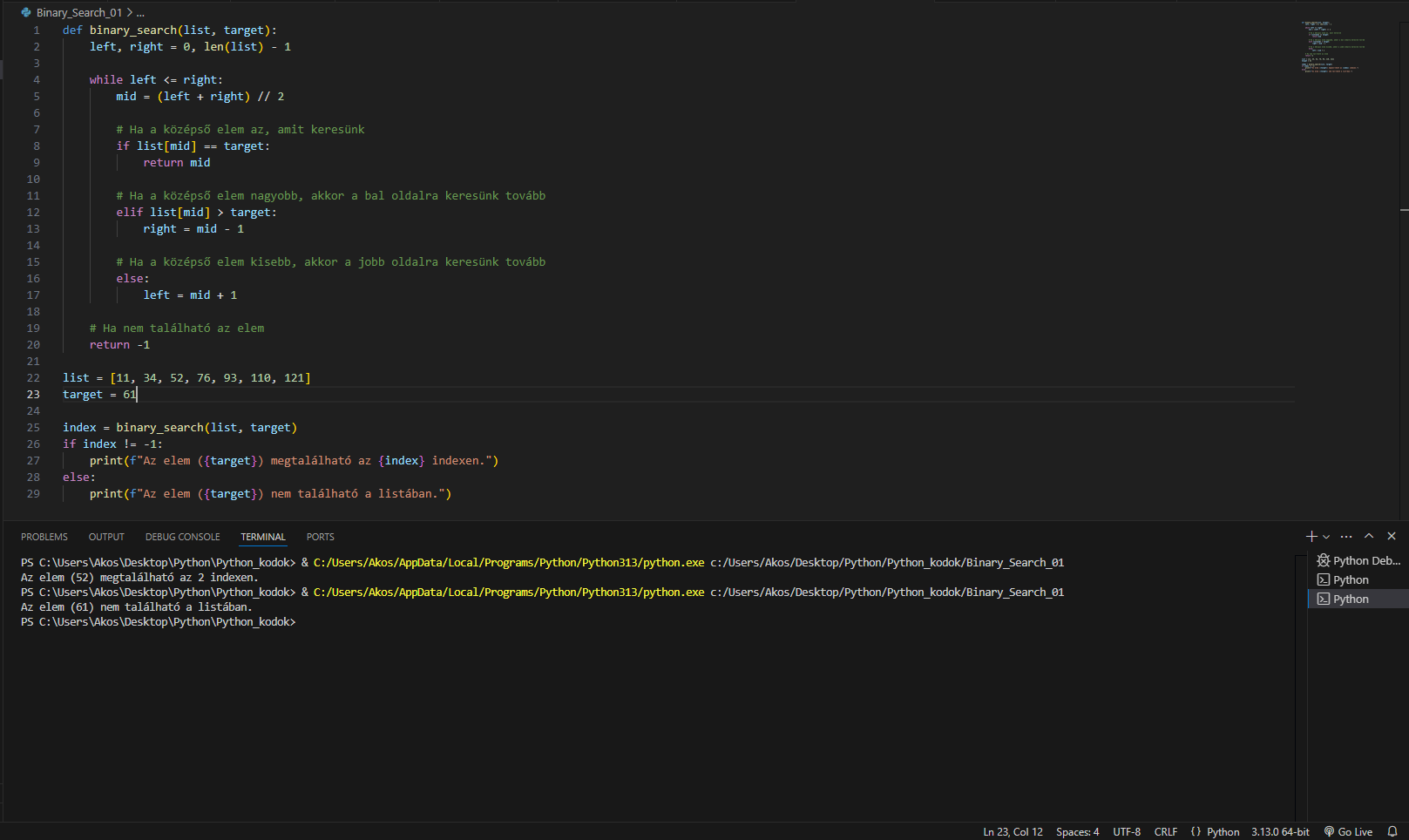Click the curly braces language icon
The image size is (1409, 840).
1196,832
